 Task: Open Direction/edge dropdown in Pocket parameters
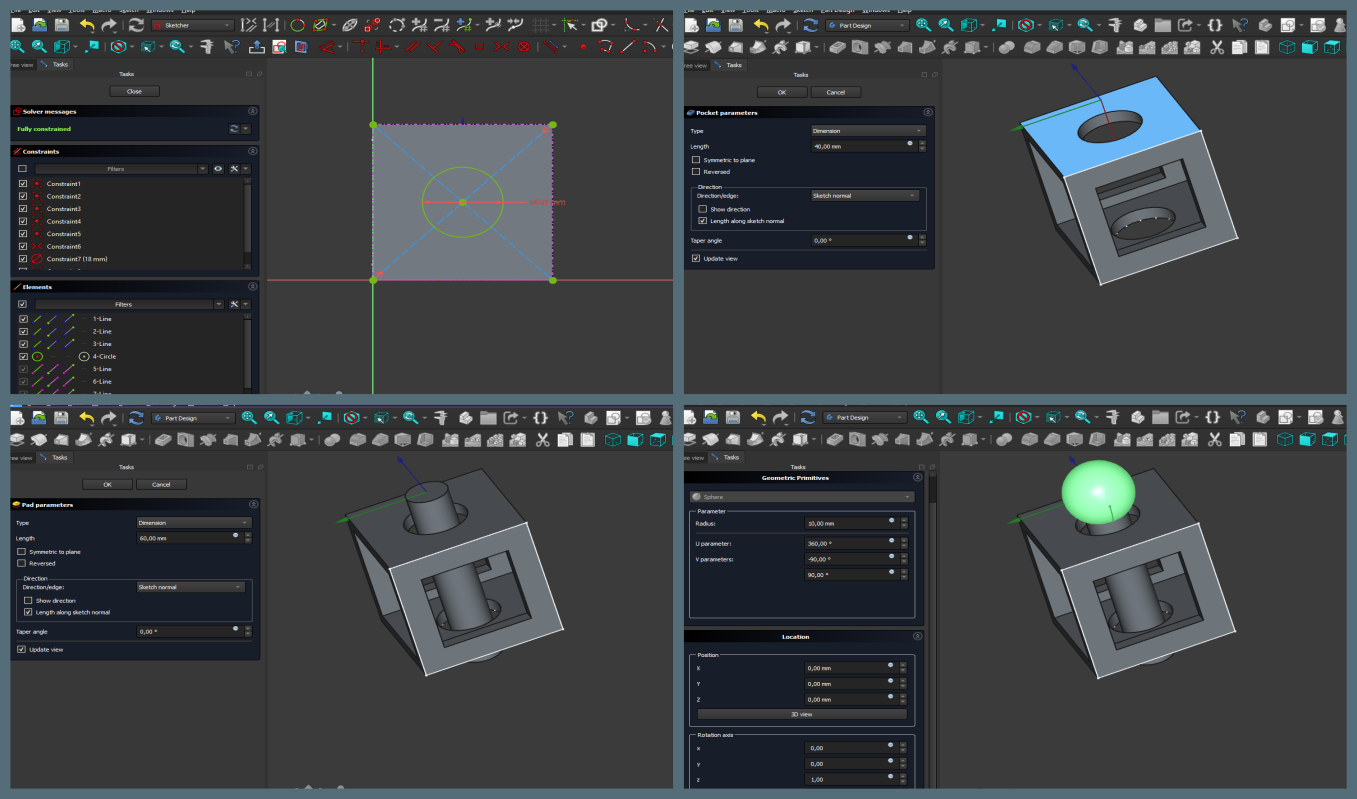[865, 196]
